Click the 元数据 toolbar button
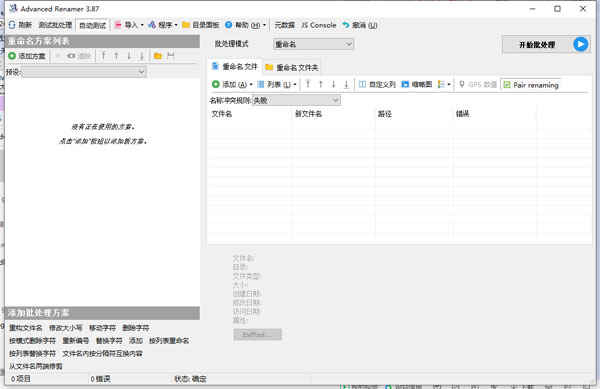This screenshot has width=600, height=389. point(284,25)
